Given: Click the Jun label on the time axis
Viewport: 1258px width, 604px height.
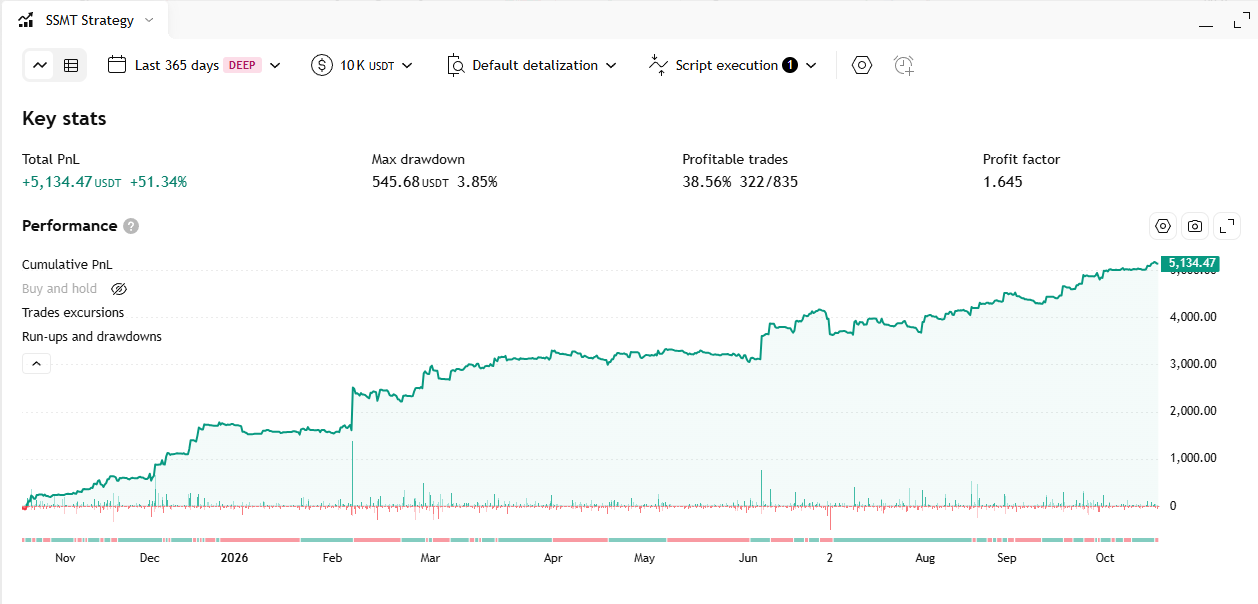Looking at the screenshot, I should coord(746,558).
